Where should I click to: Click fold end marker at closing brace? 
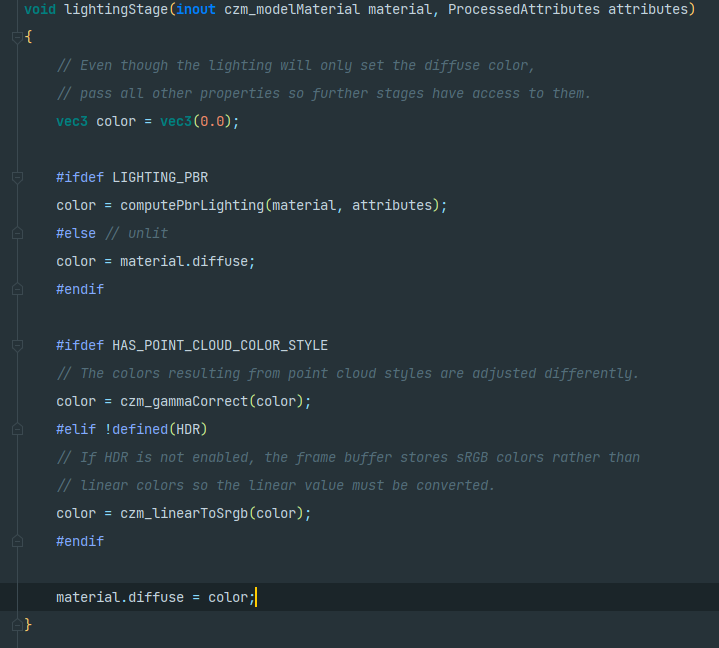point(17,625)
